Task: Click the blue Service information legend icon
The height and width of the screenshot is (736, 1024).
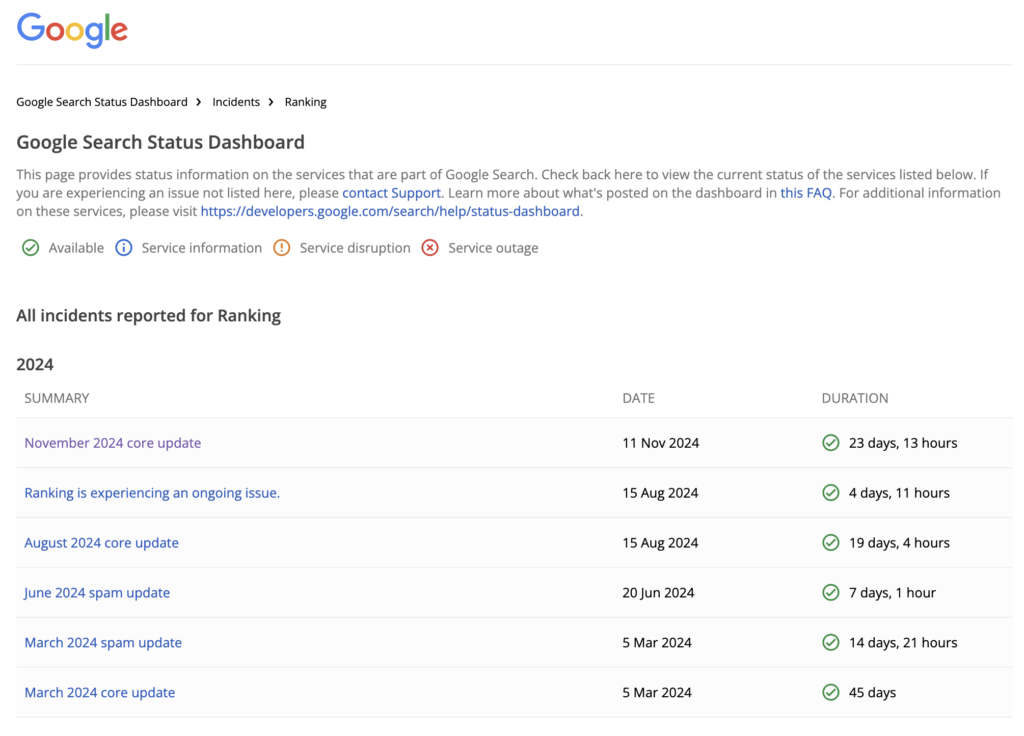Action: click(123, 248)
